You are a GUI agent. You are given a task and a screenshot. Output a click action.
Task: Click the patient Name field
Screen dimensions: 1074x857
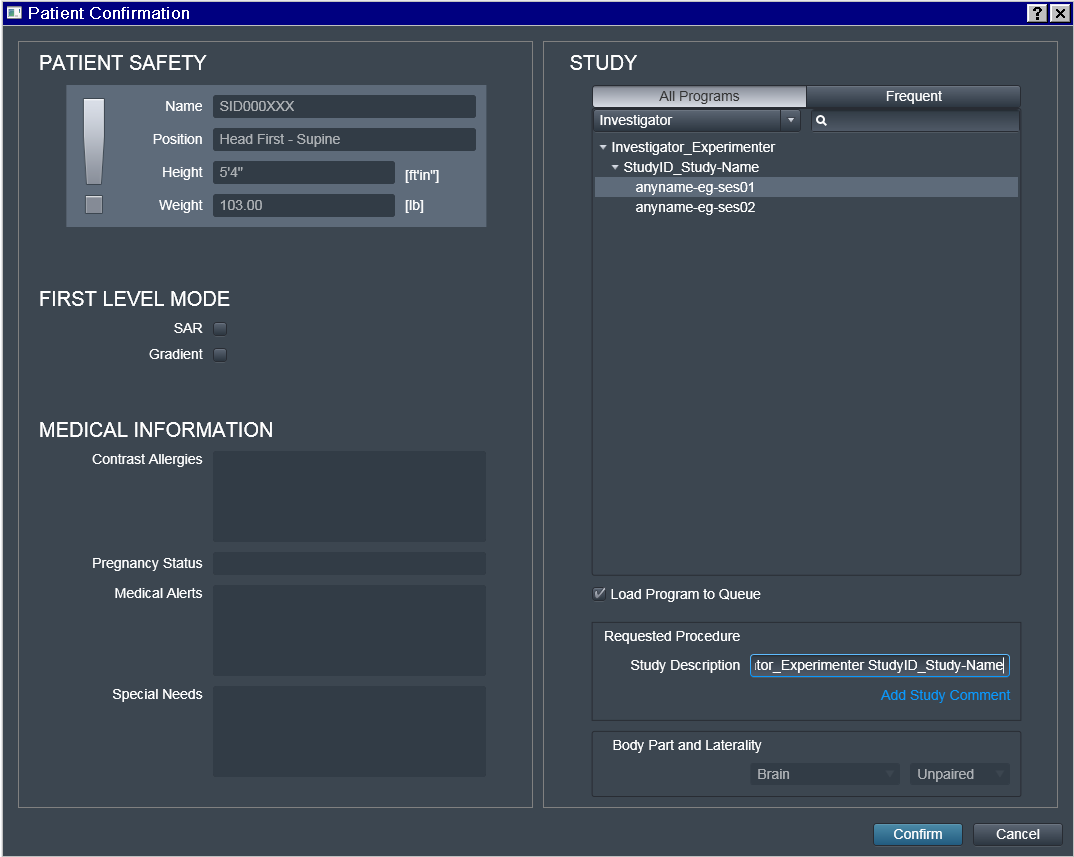click(x=345, y=107)
